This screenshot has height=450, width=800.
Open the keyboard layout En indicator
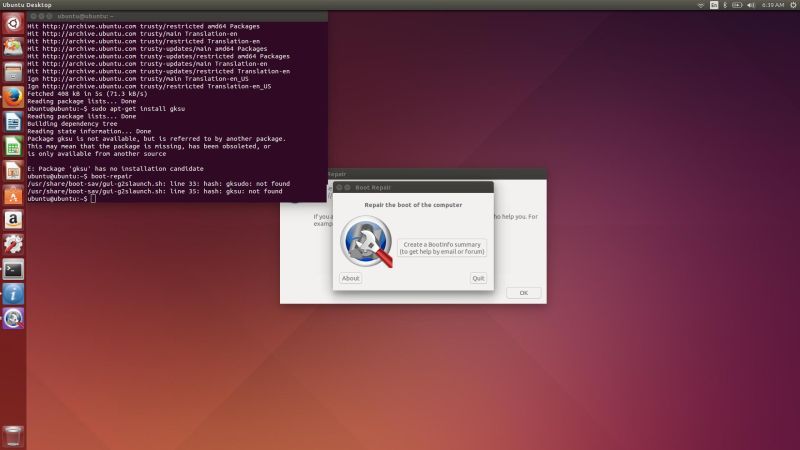[x=714, y=5]
